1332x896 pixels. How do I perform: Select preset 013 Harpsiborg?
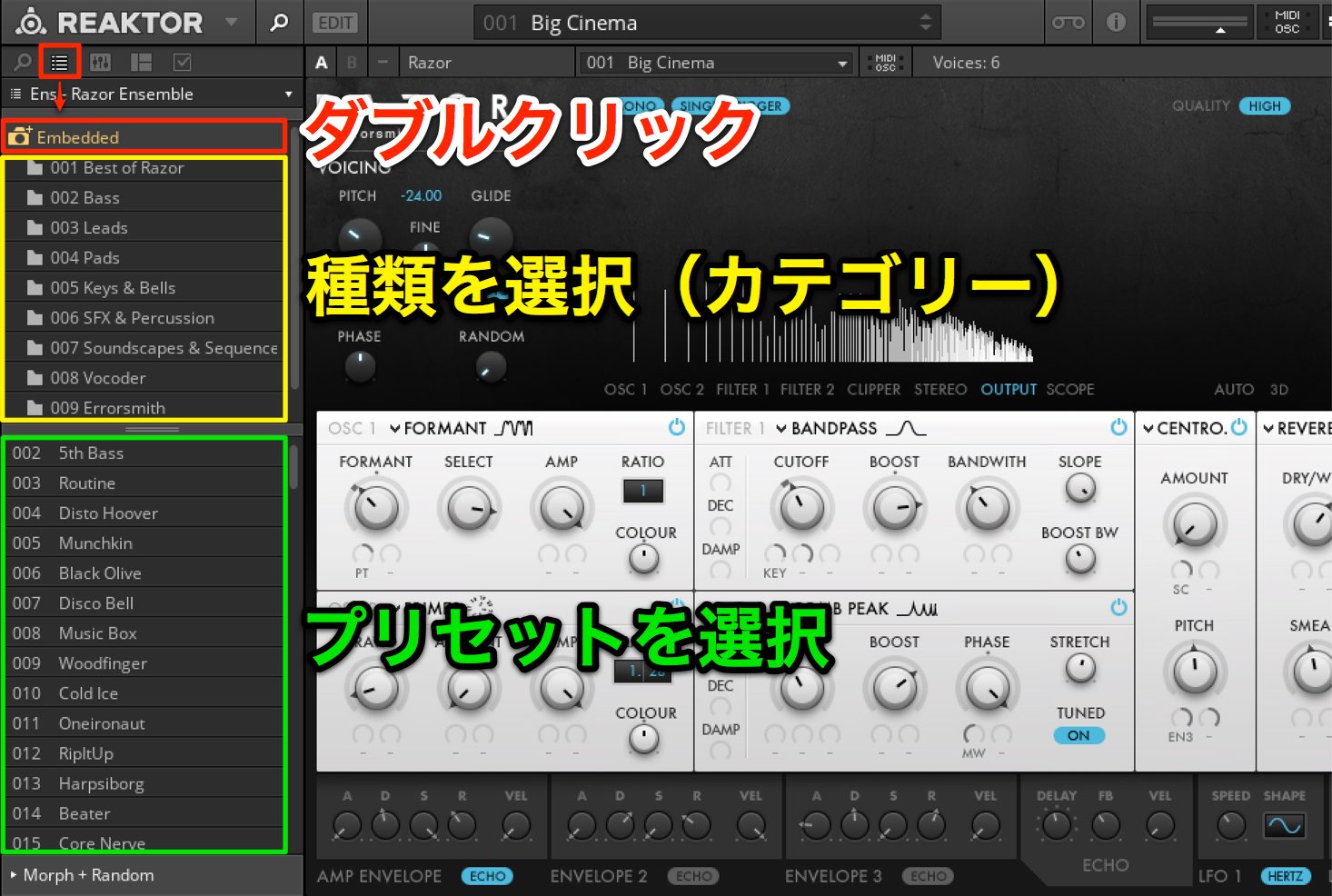point(145,782)
